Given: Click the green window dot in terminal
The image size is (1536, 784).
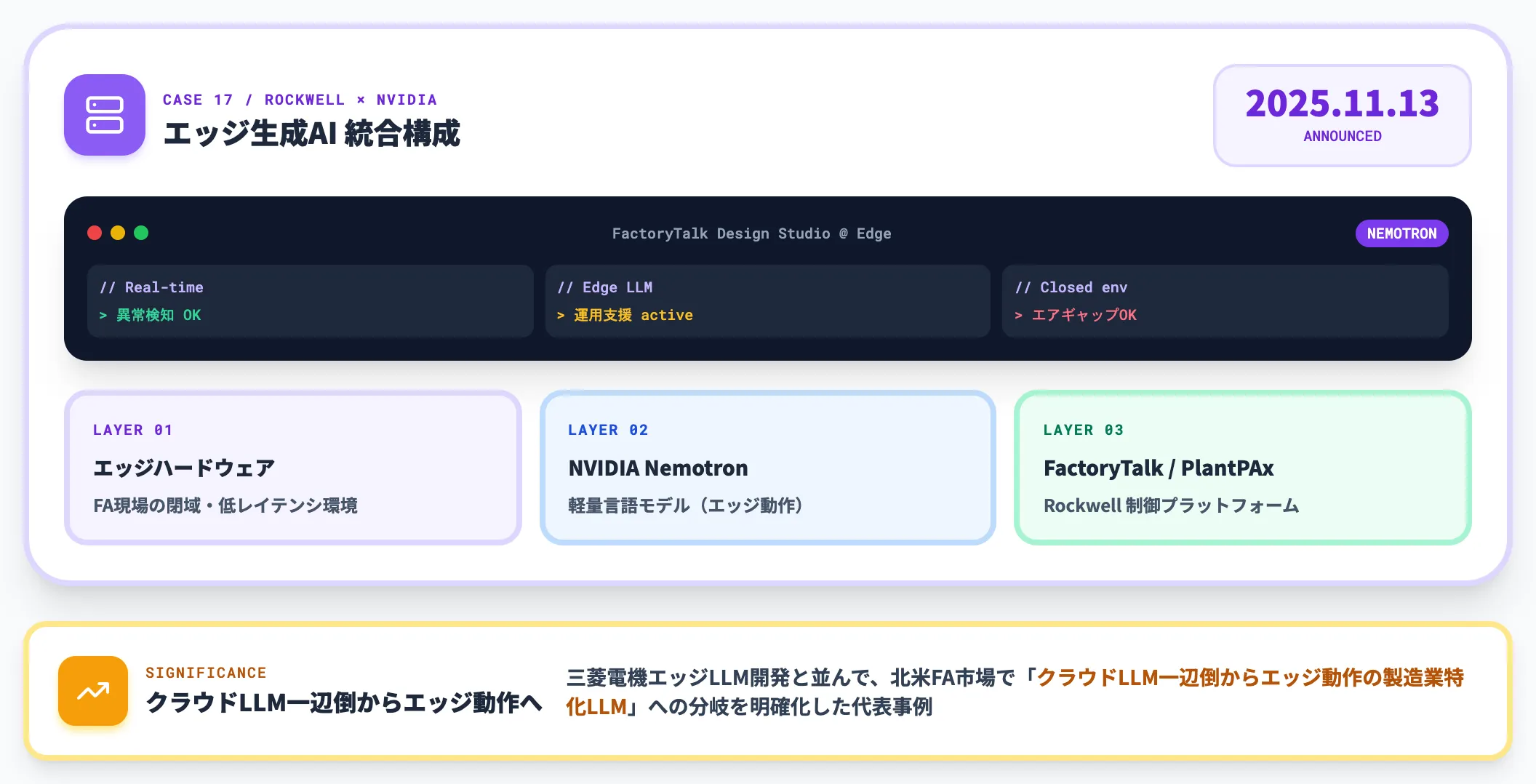Looking at the screenshot, I should (141, 233).
